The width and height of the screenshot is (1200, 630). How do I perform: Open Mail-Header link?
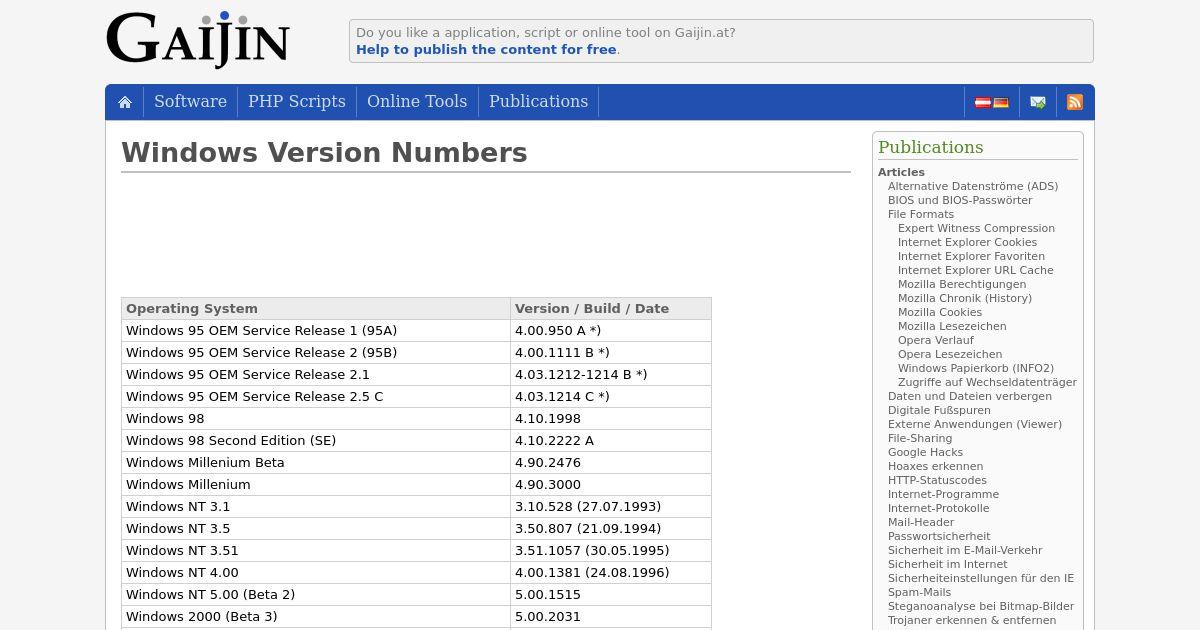921,522
